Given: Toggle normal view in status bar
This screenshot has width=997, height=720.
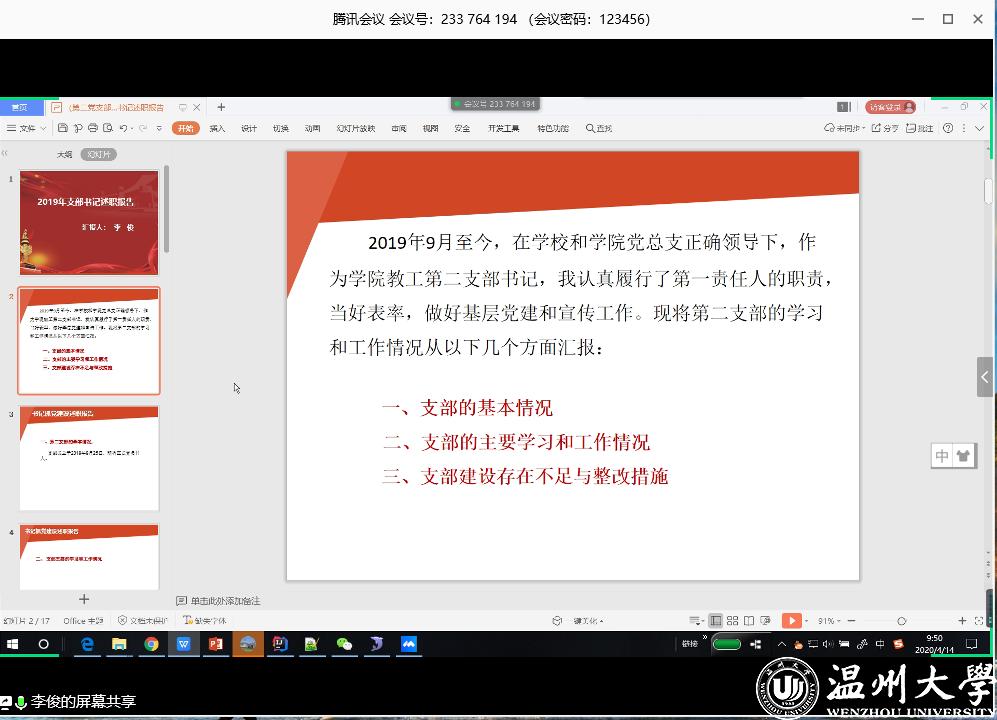Looking at the screenshot, I should [715, 621].
